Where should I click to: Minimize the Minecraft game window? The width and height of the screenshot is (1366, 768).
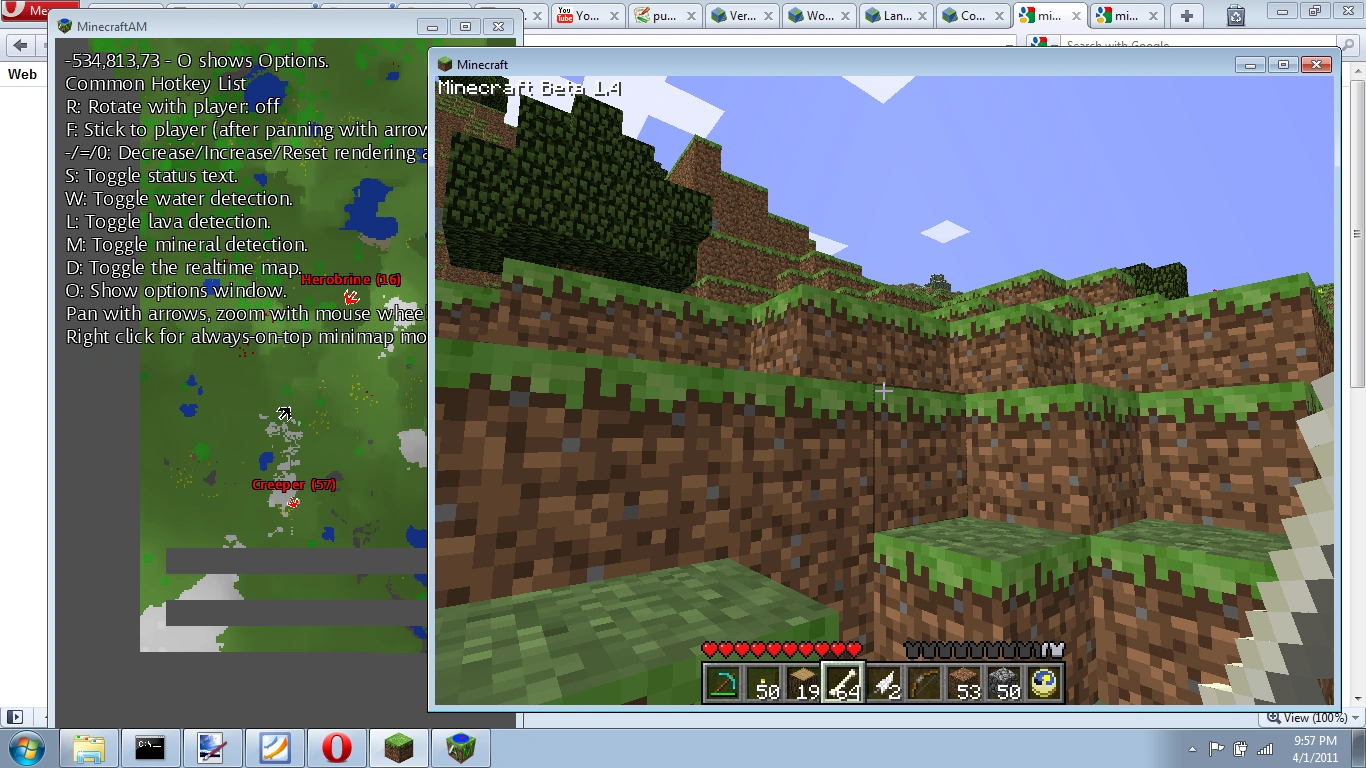(x=1250, y=65)
